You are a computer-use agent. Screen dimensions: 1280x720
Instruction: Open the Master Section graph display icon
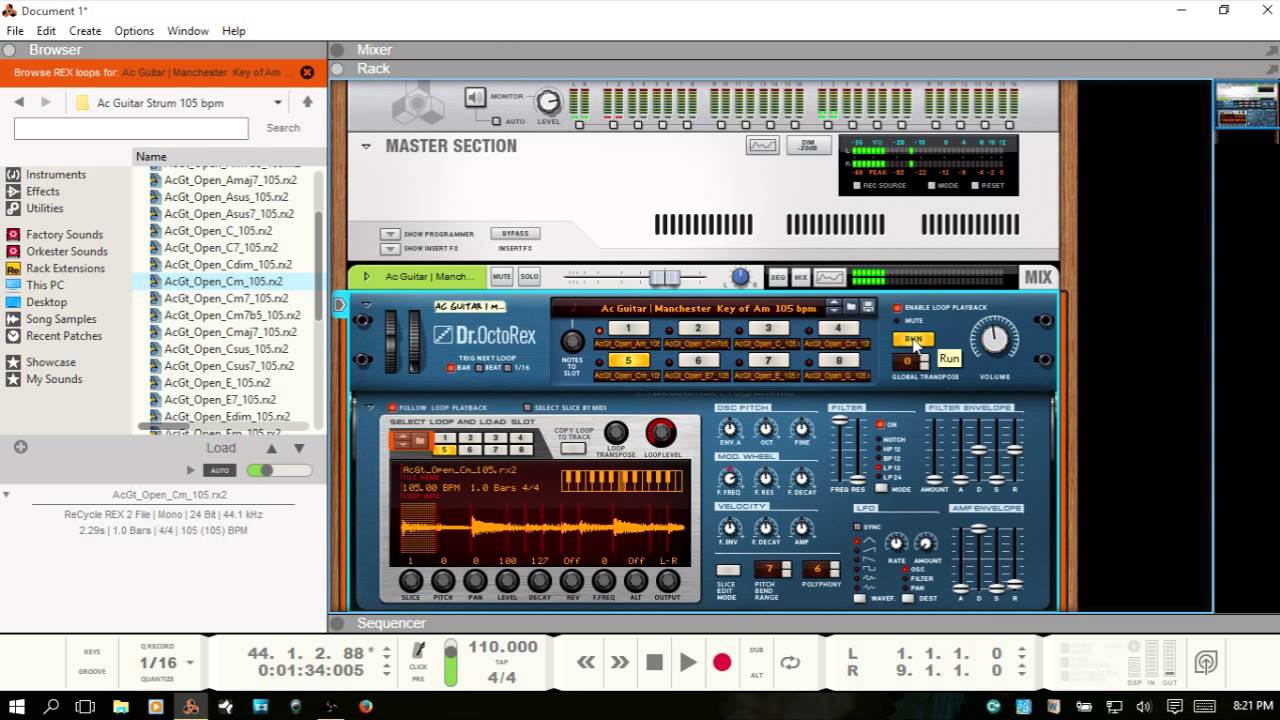click(763, 145)
